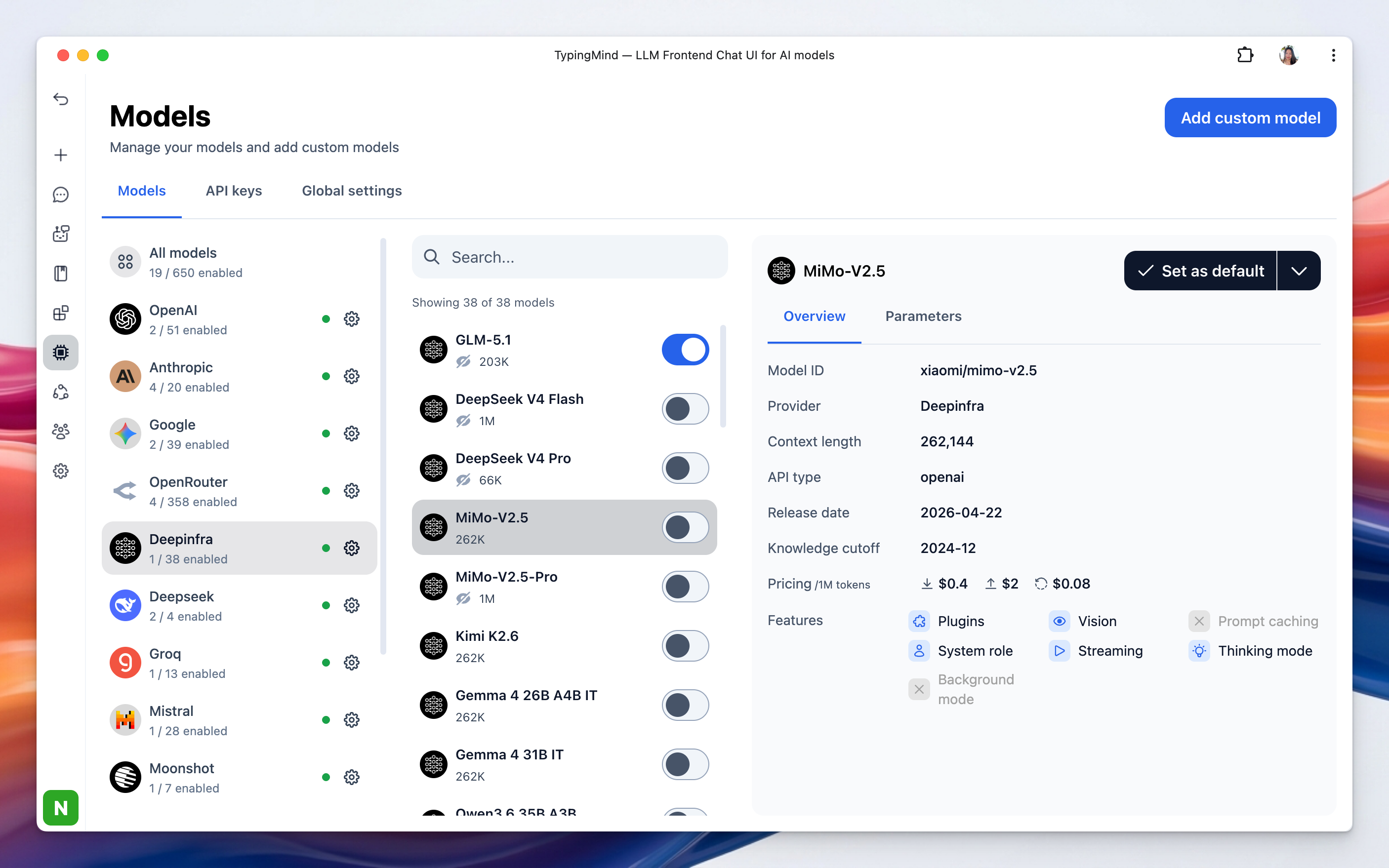Open the plugins blocks icon in sidebar
Image resolution: width=1389 pixels, height=868 pixels.
click(61, 313)
